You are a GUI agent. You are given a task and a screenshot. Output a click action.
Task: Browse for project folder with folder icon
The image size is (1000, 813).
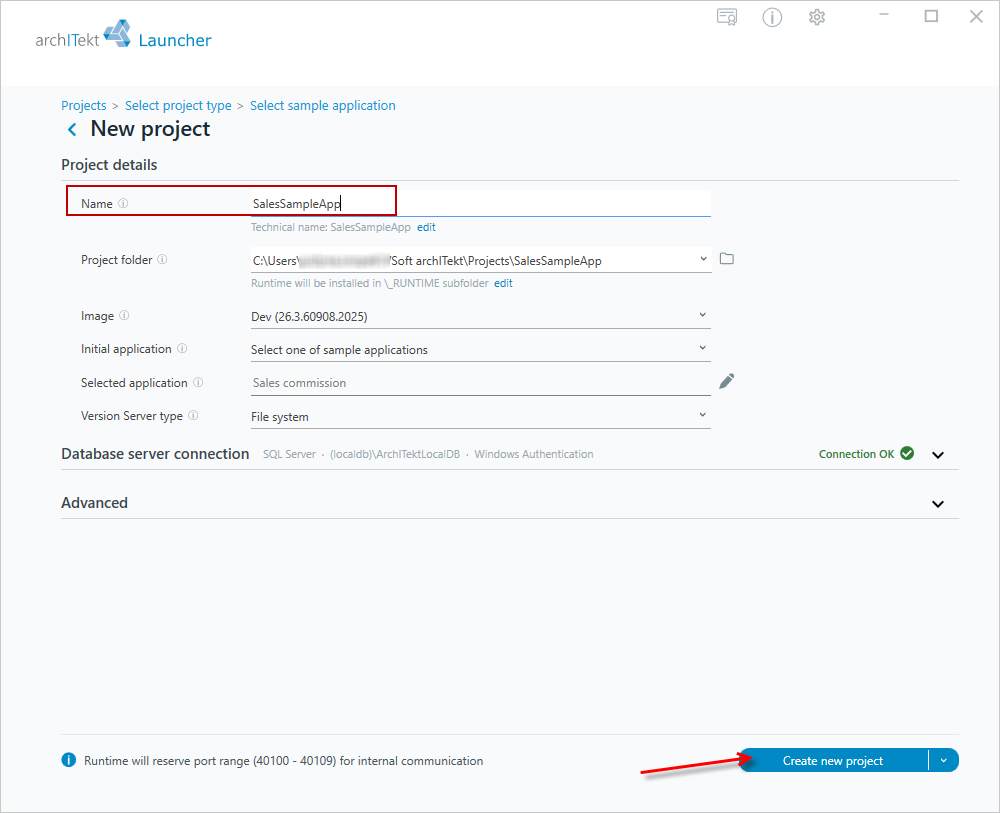tap(726, 259)
